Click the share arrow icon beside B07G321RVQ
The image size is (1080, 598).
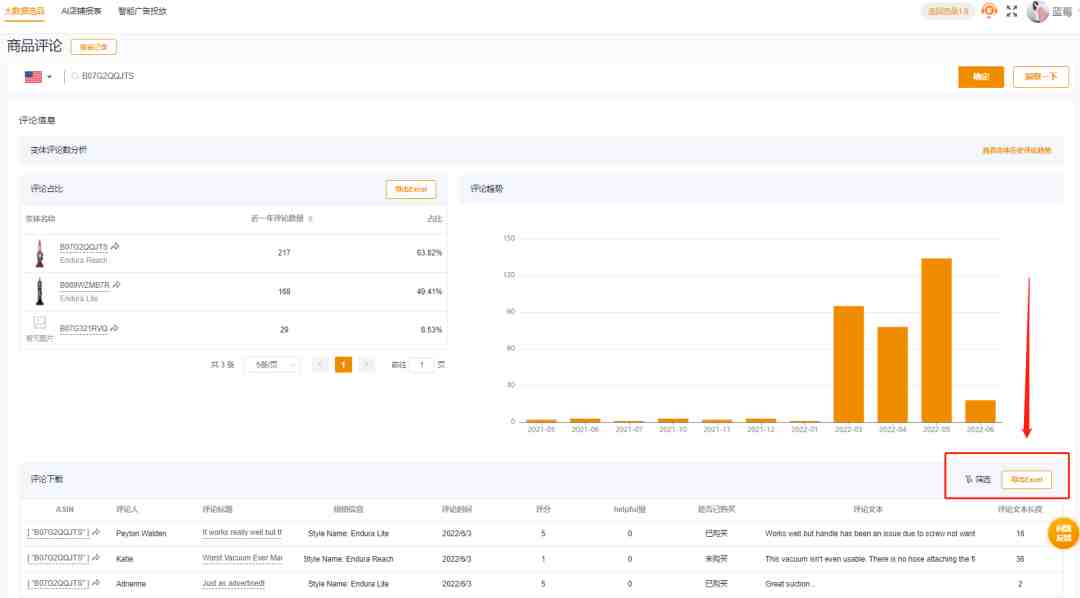tap(114, 328)
